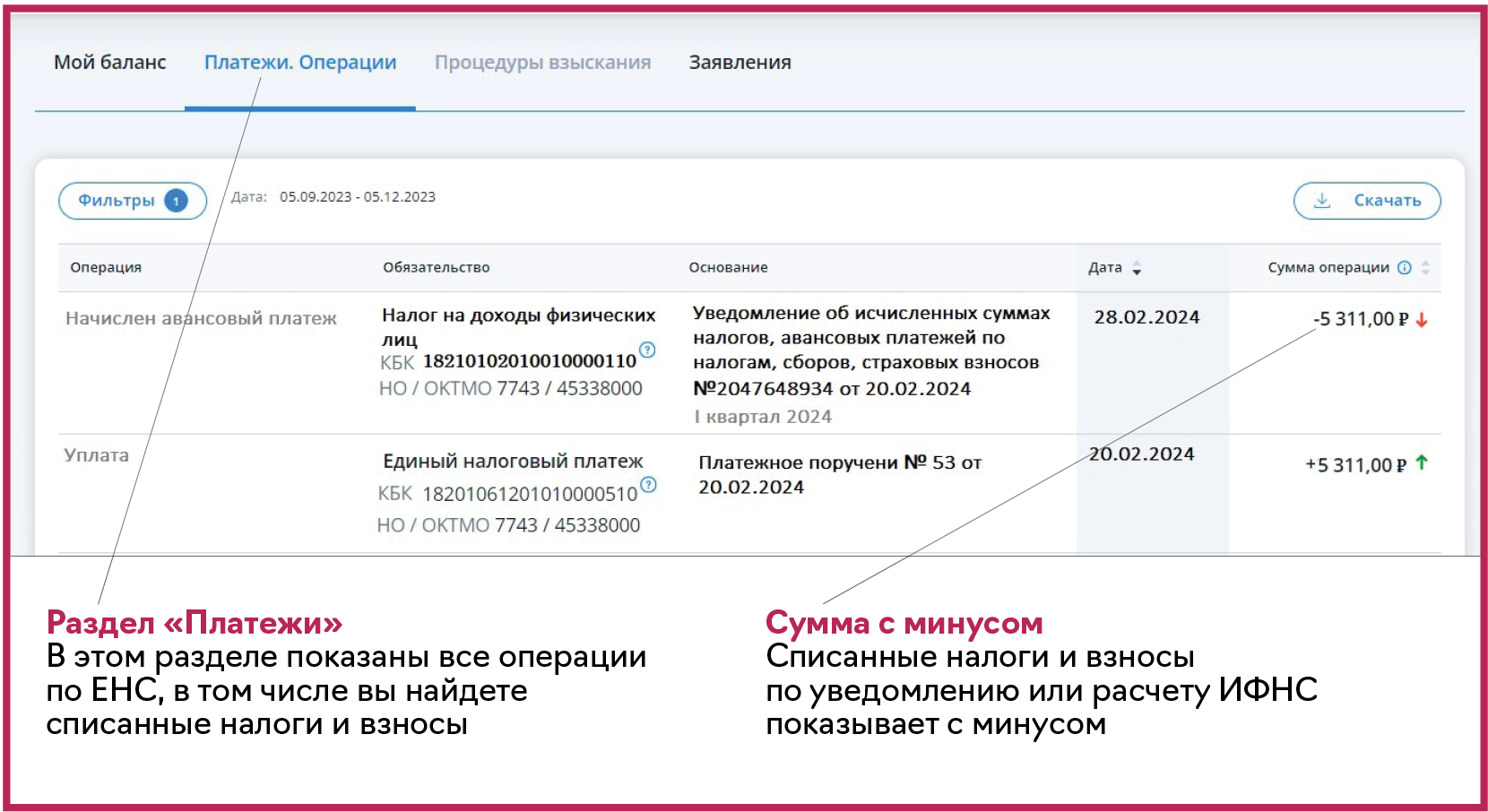Sort by Сумма операции column arrows
Viewport: 1488px width, 812px height.
[1425, 268]
